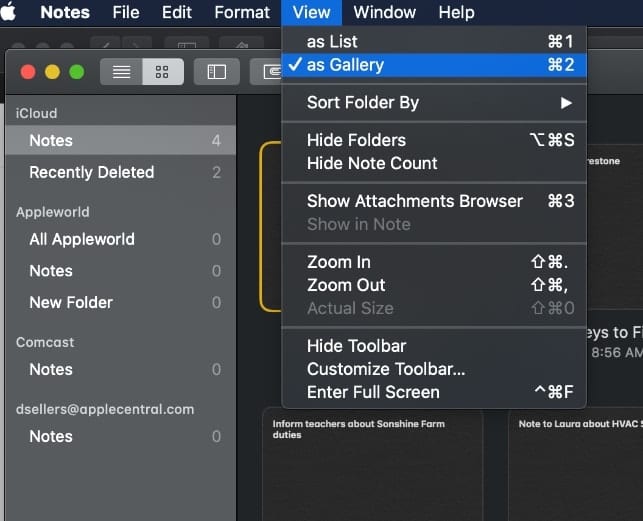Select Zoom In from View menu
The width and height of the screenshot is (643, 521).
[338, 262]
